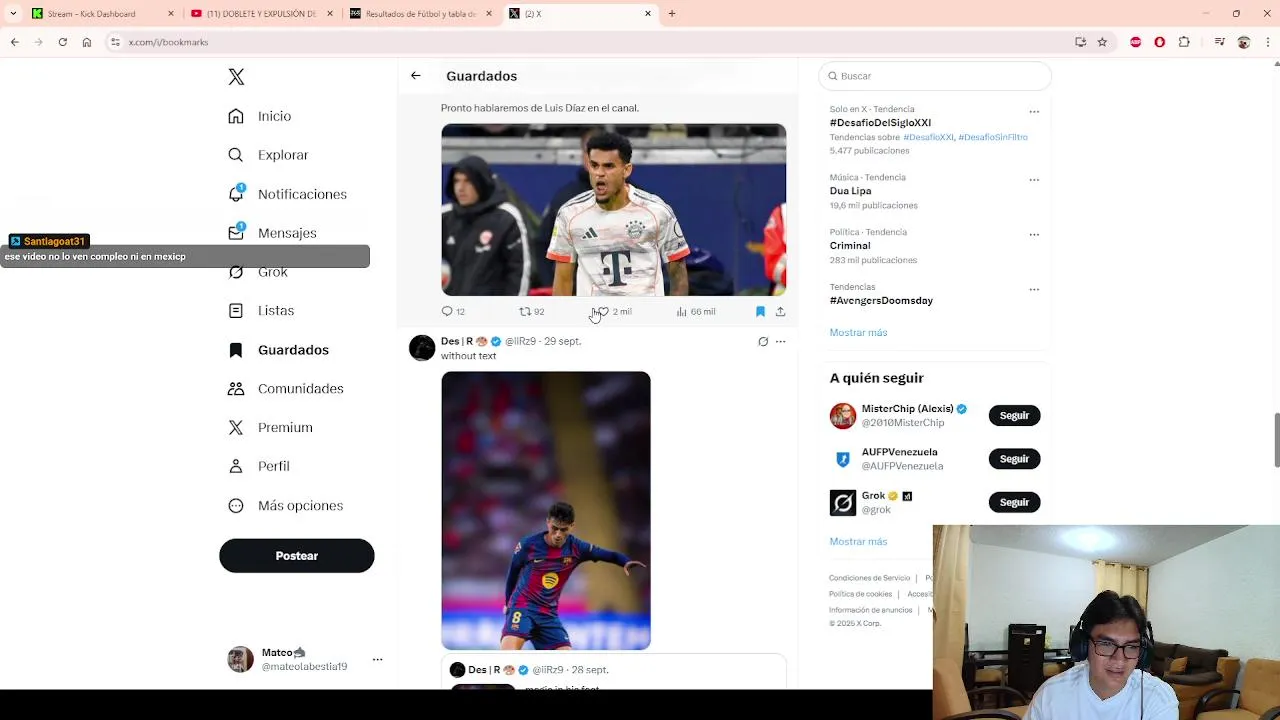Open the Explorar section
This screenshot has width=1280, height=720.
[268, 155]
